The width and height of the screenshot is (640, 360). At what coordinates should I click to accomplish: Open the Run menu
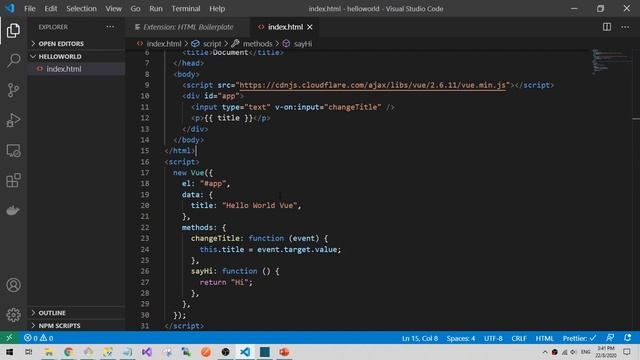pos(156,9)
